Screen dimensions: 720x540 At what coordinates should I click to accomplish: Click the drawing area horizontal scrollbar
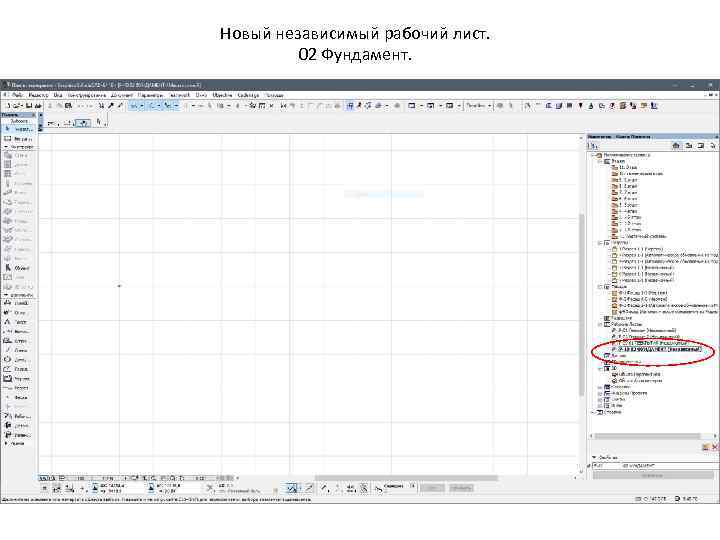[x=406, y=478]
